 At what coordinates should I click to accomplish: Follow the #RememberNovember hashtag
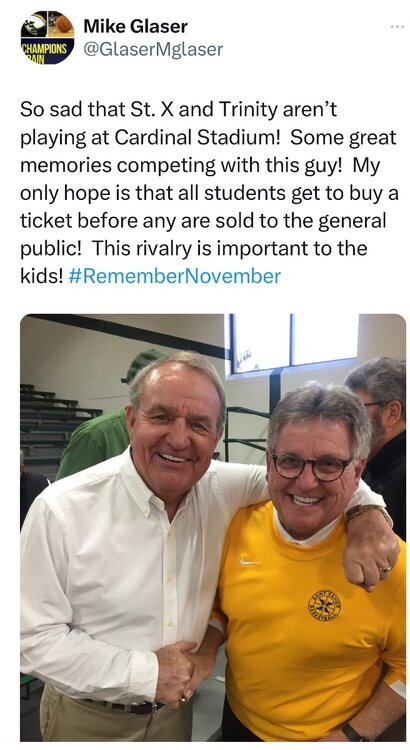coord(175,276)
